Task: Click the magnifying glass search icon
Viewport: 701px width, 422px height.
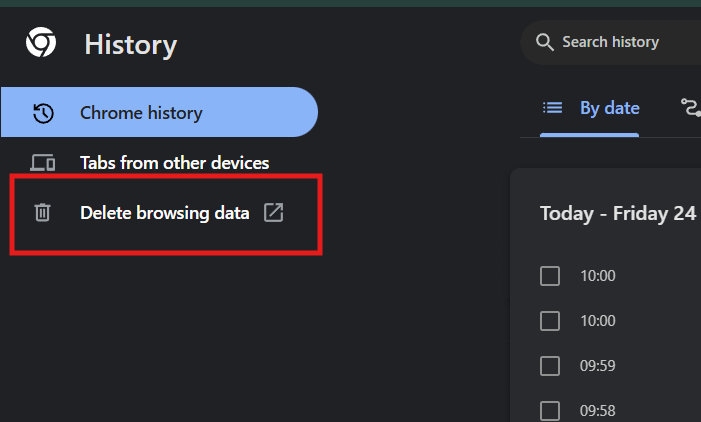Action: (545, 42)
